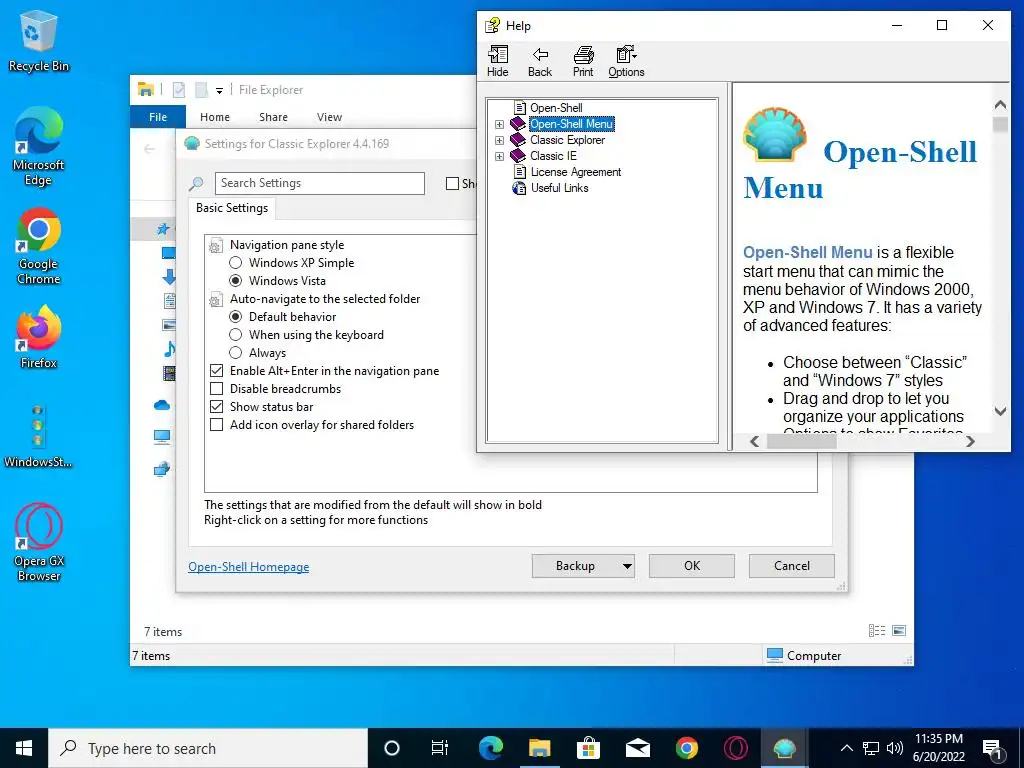This screenshot has width=1024, height=768.
Task: Open the Backup dropdown button
Action: click(583, 566)
